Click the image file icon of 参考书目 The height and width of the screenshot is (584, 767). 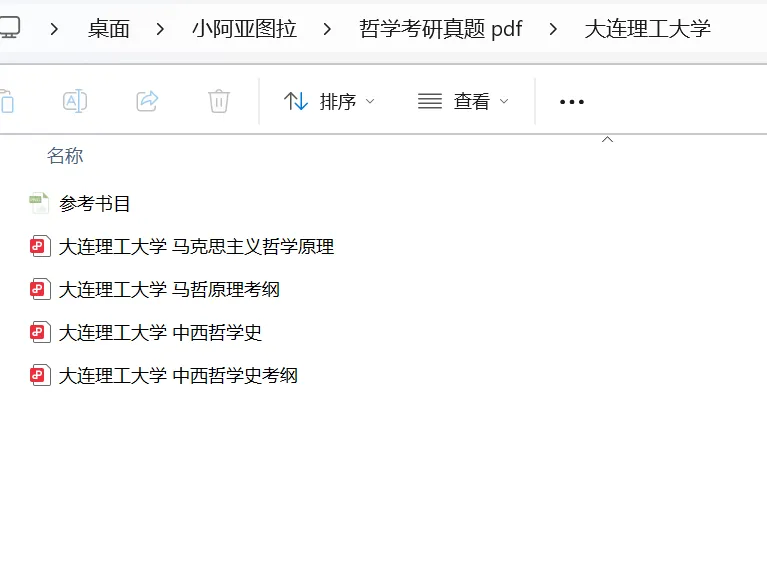click(39, 203)
